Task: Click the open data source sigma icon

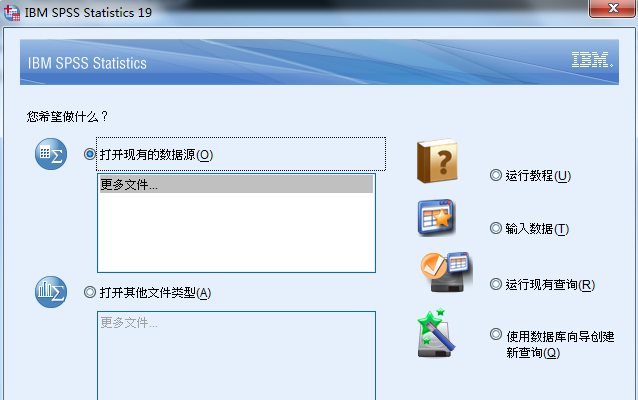Action: coord(51,154)
